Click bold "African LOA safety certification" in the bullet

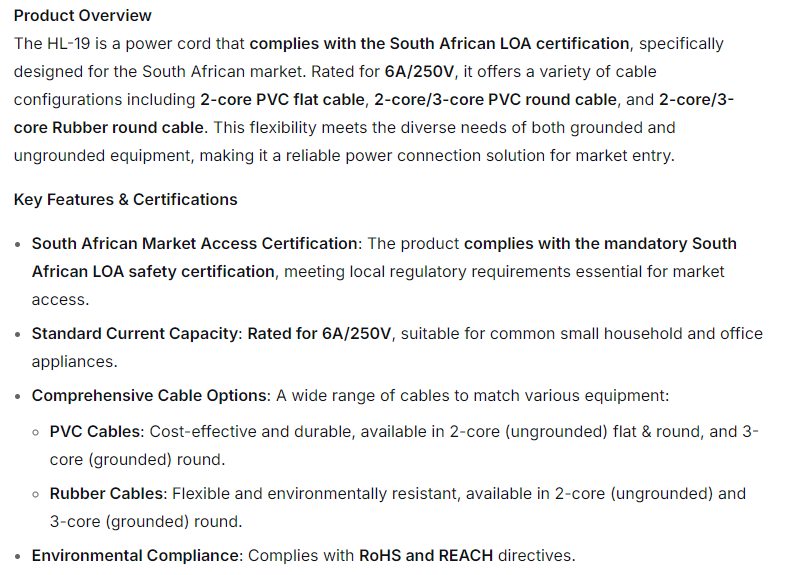click(153, 272)
